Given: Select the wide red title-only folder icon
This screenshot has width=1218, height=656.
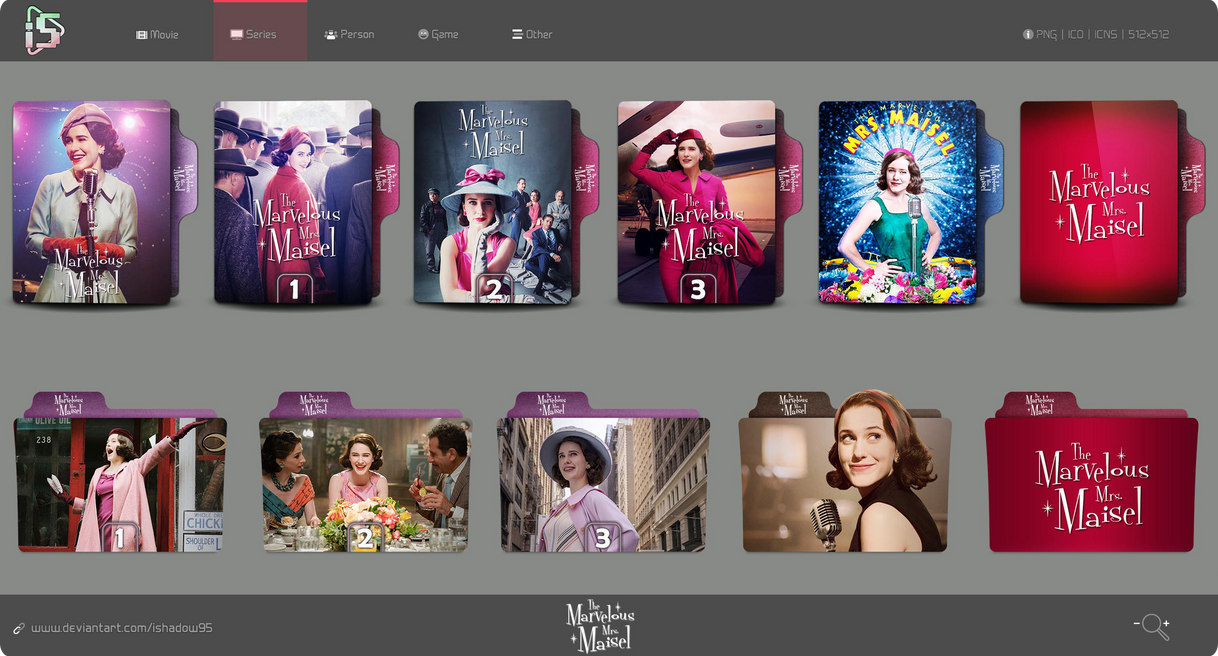Looking at the screenshot, I should (x=1091, y=472).
